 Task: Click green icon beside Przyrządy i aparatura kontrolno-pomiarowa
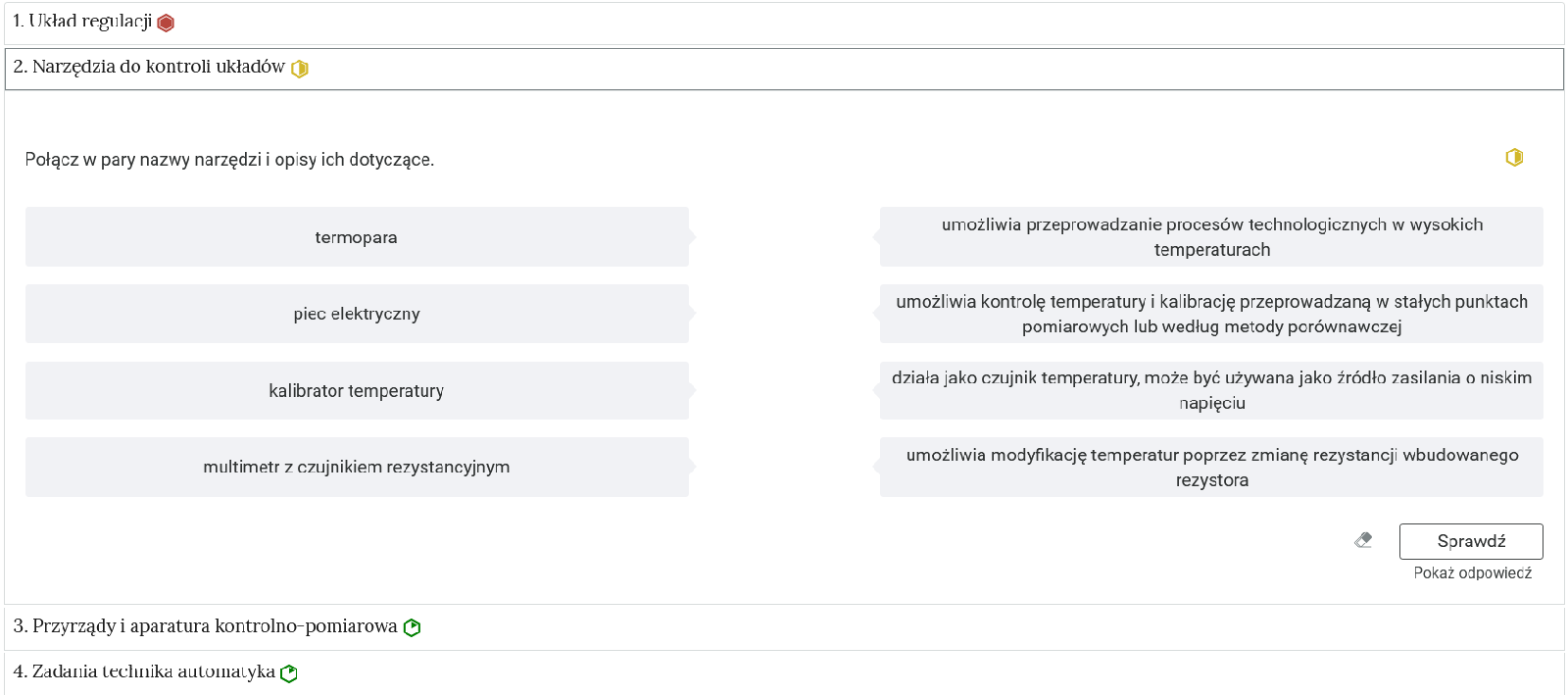[413, 627]
